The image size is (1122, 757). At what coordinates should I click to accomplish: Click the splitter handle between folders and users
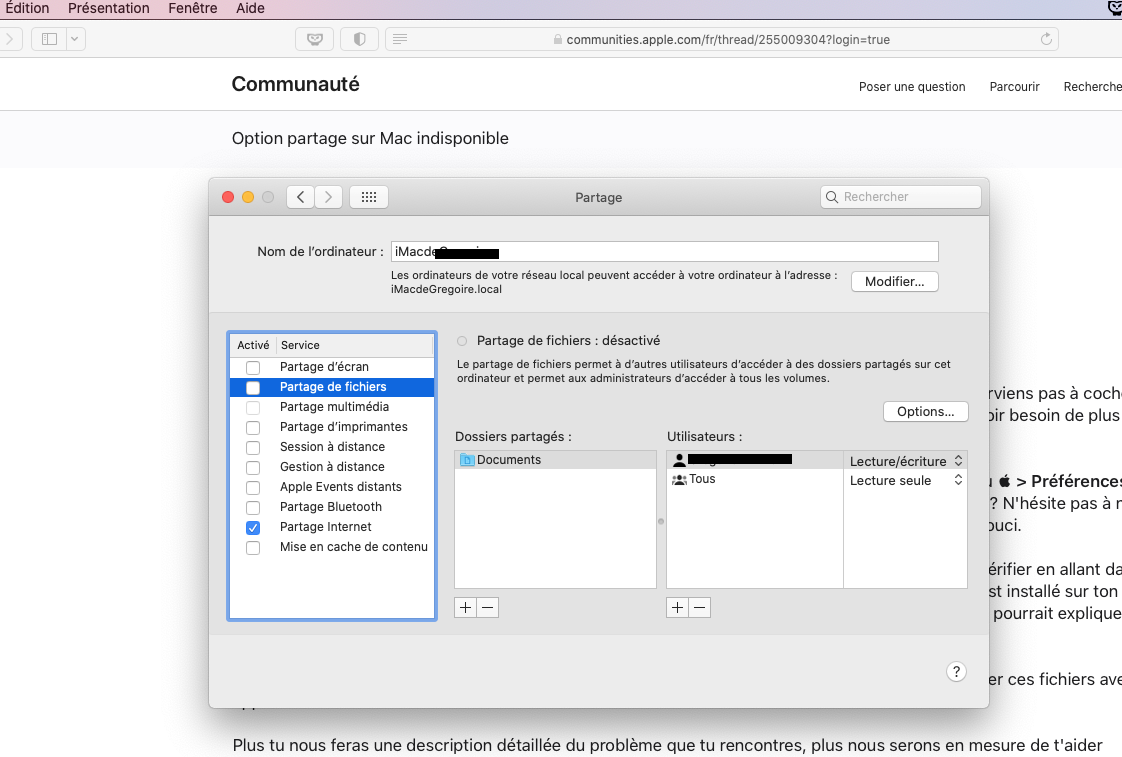coord(661,522)
